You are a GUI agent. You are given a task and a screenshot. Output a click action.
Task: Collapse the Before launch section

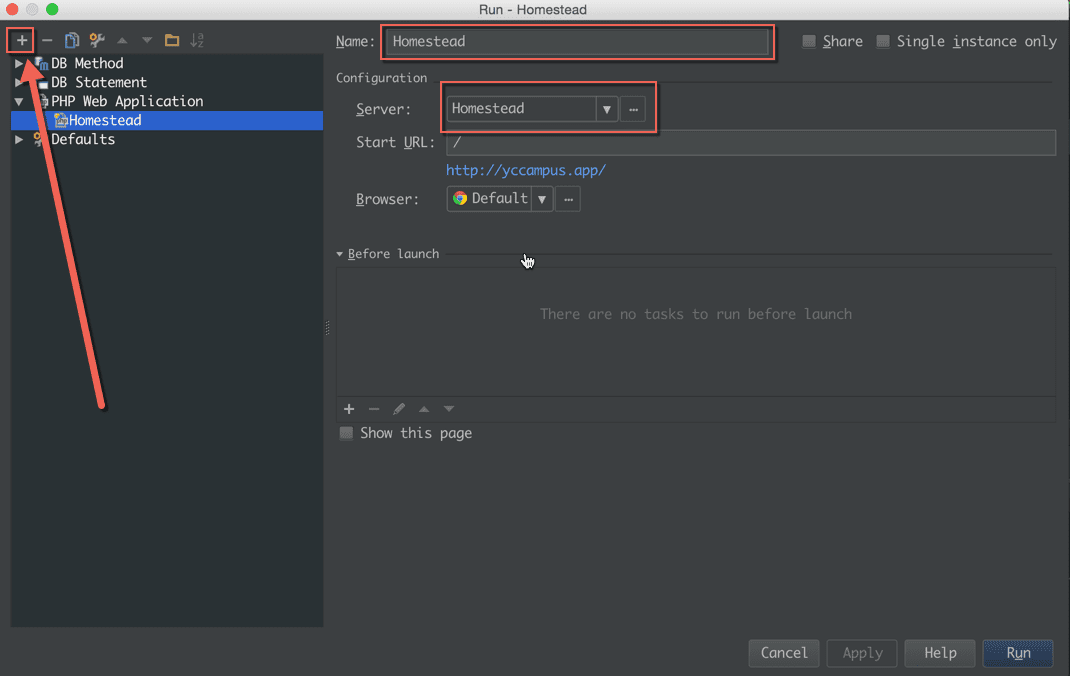(x=339, y=253)
